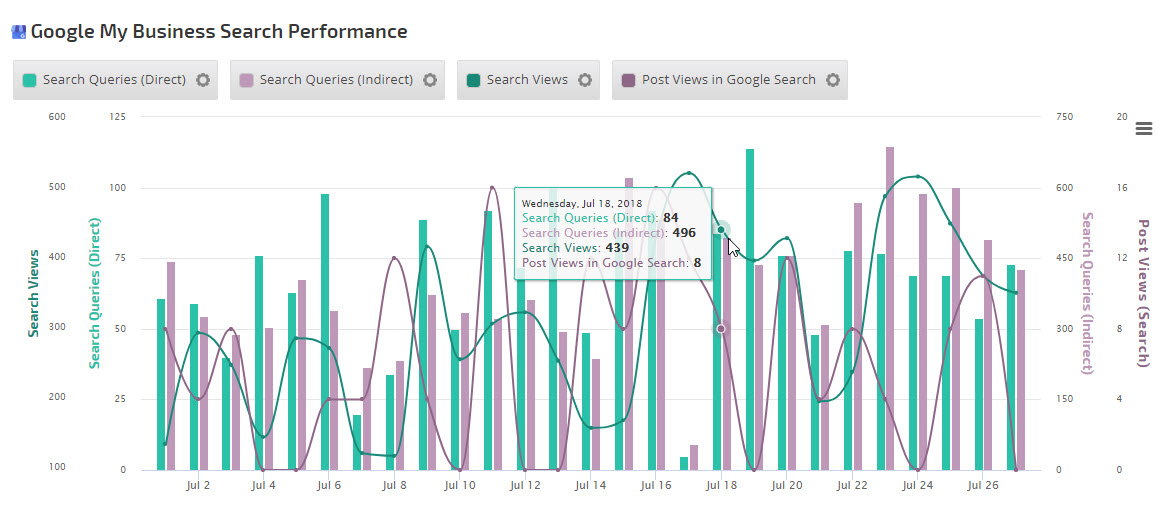Click the Jul 20 x-axis label
The height and width of the screenshot is (532, 1157).
click(788, 486)
